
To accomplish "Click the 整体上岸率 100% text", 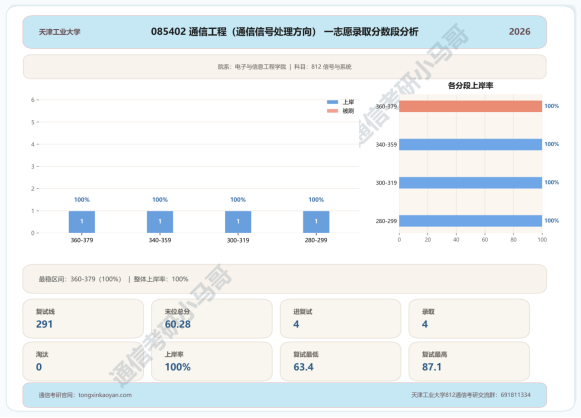I will [161, 279].
